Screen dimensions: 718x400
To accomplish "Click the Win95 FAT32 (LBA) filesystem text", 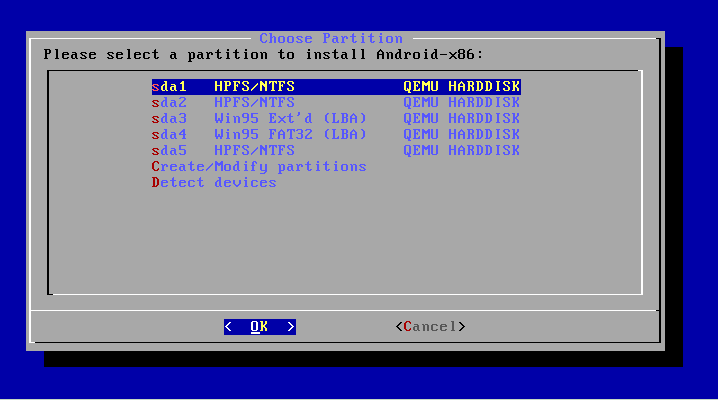I will click(290, 135).
